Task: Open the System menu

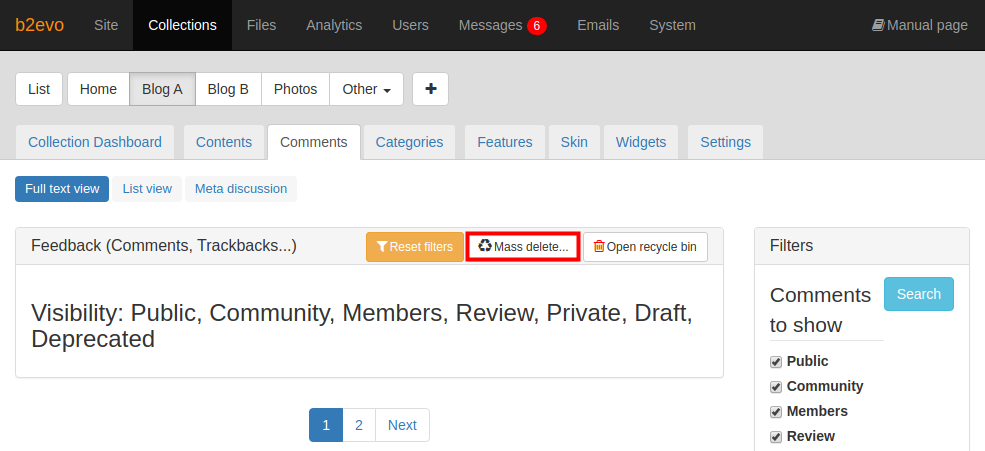Action: [672, 25]
